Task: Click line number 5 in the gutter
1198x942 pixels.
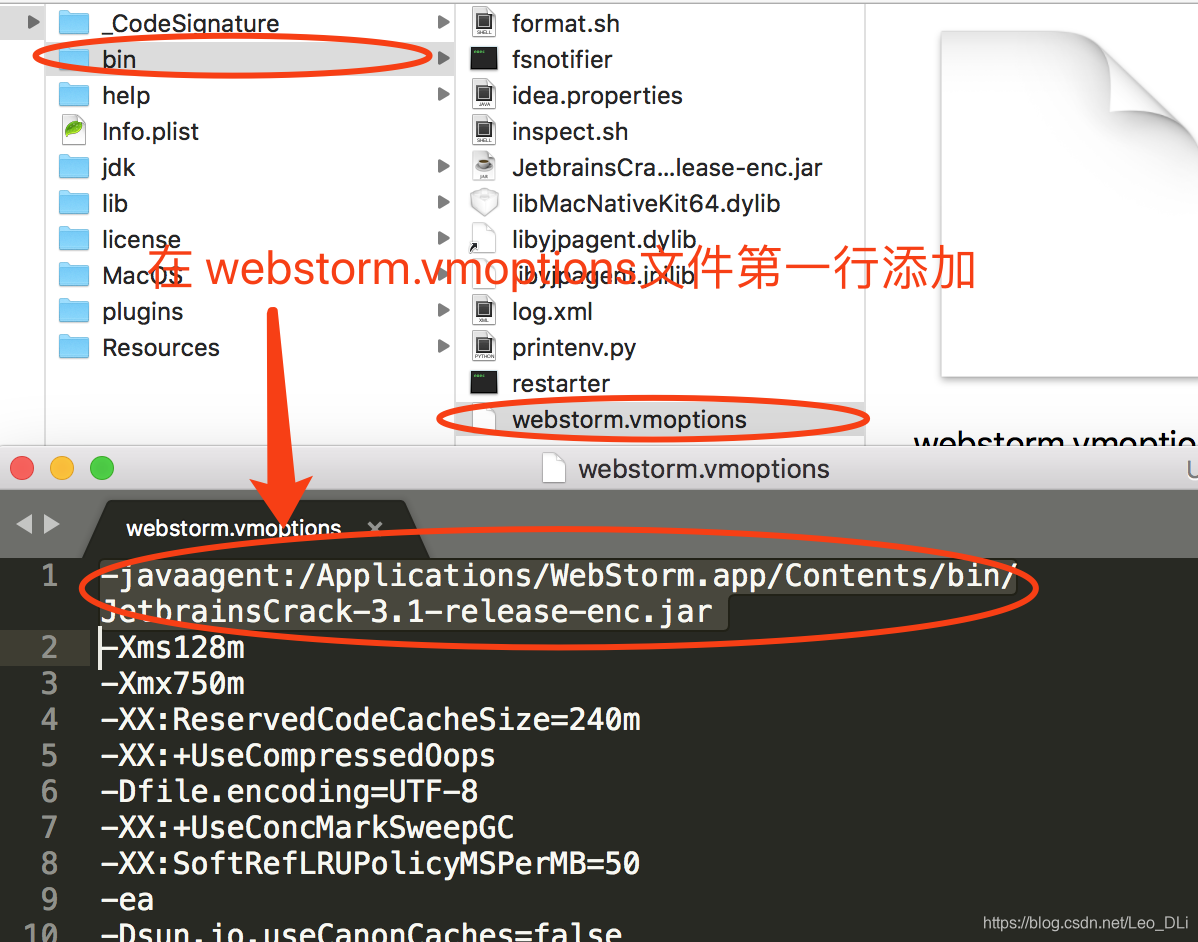Action: tap(50, 756)
